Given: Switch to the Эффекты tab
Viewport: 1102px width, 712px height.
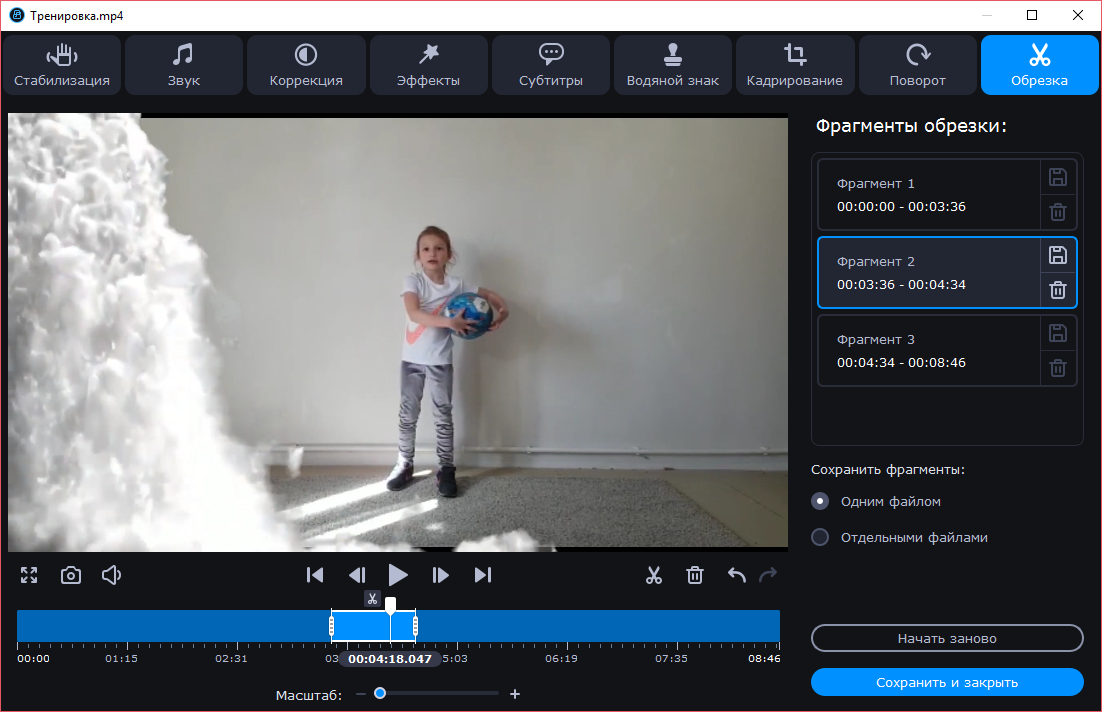Looking at the screenshot, I should 429,66.
